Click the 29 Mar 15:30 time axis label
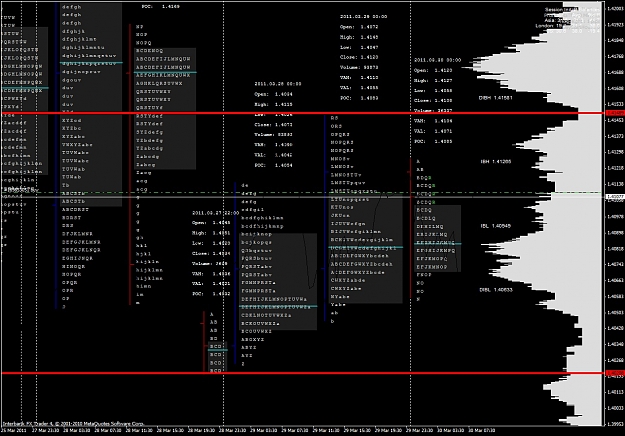 (358, 430)
